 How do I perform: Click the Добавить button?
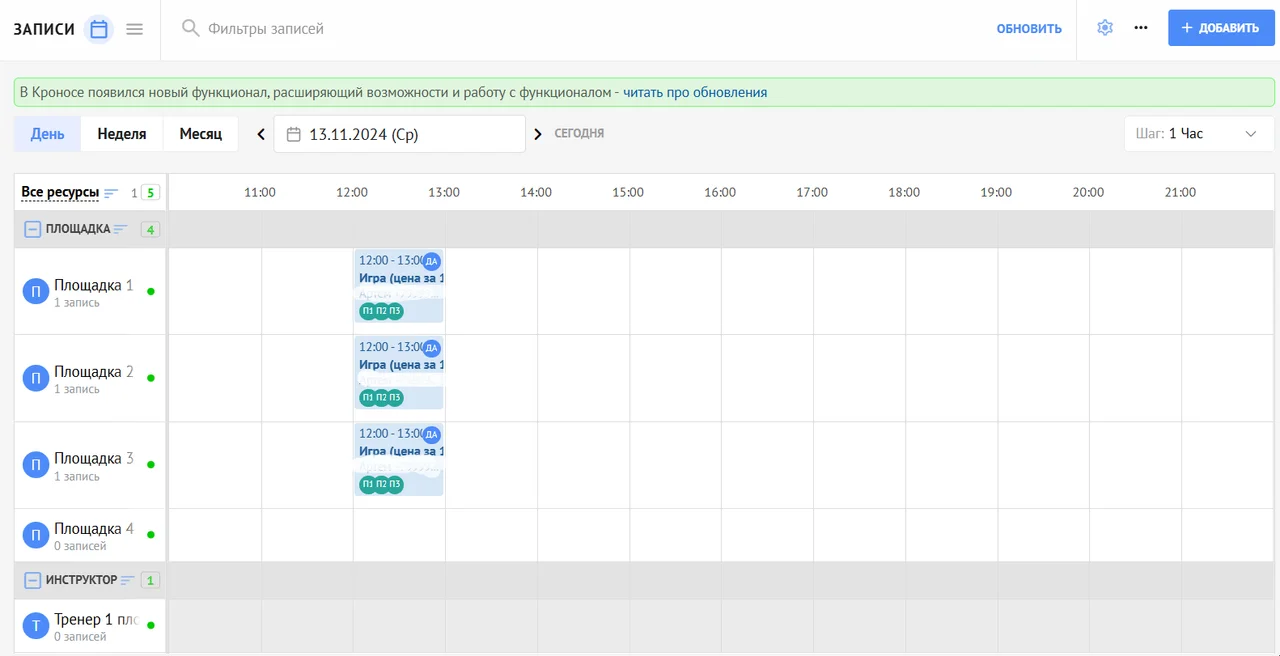tap(1220, 28)
